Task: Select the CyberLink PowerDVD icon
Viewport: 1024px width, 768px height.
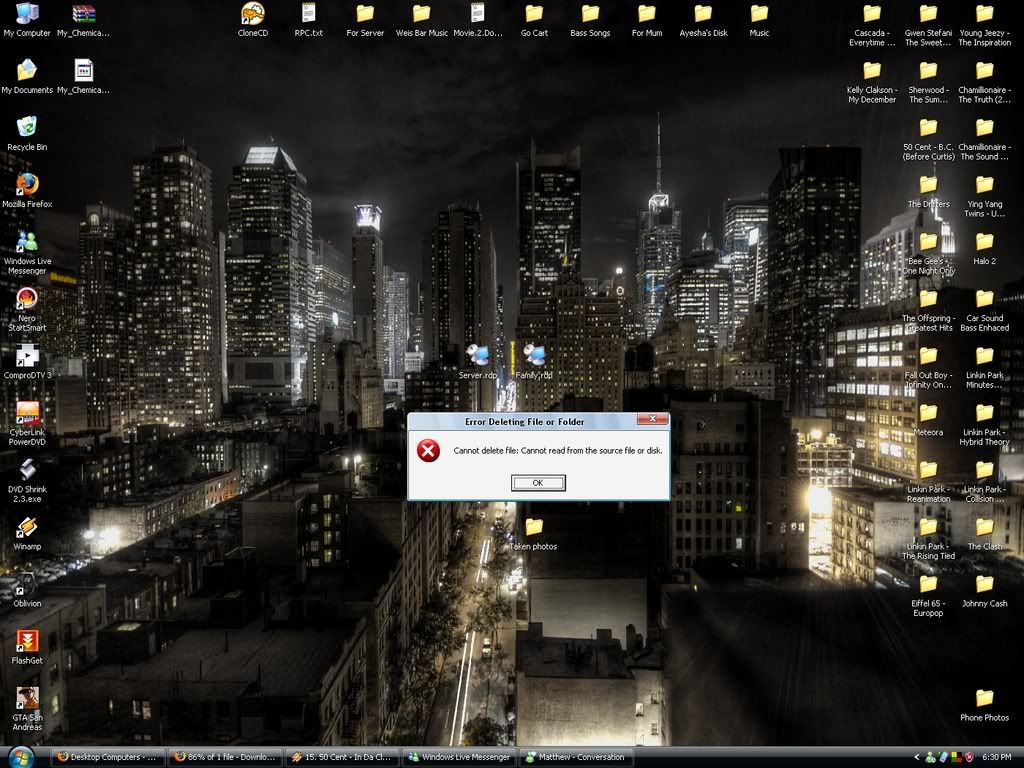Action: (x=27, y=412)
